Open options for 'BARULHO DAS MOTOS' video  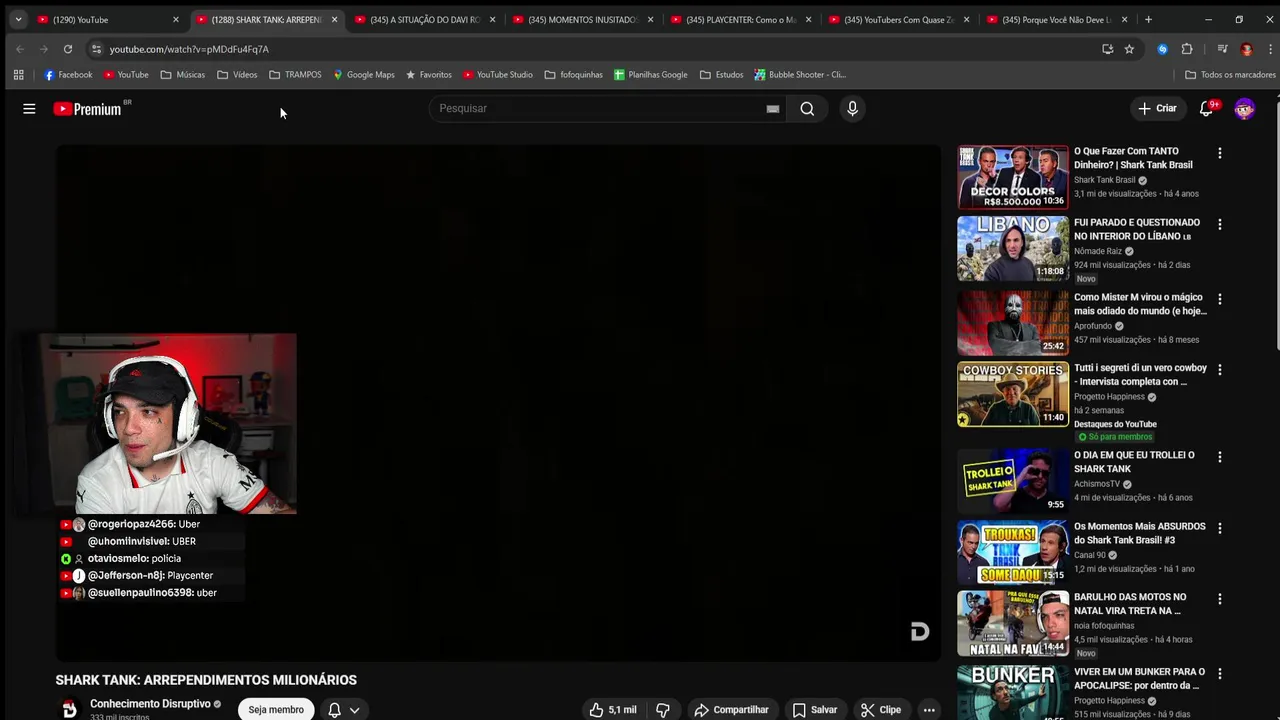(1219, 599)
